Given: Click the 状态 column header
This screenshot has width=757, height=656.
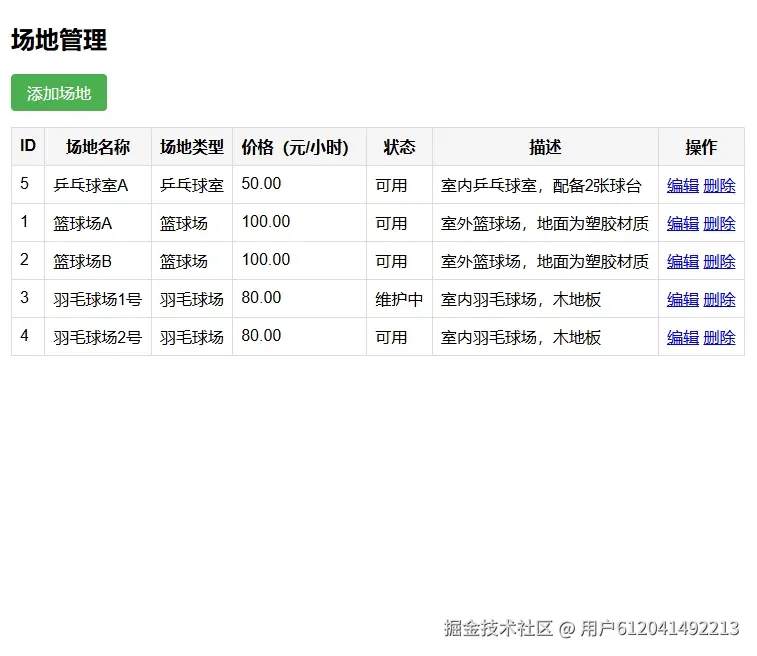Looking at the screenshot, I should [399, 147].
